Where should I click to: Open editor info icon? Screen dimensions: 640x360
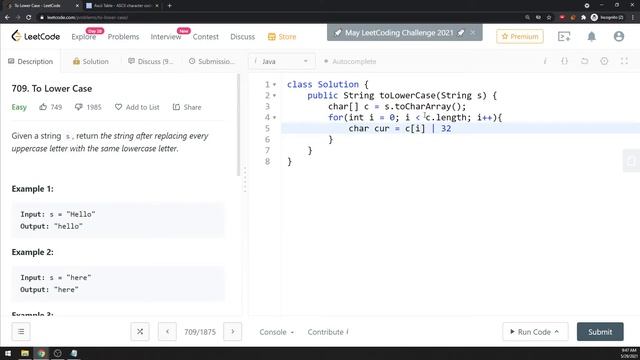point(545,61)
